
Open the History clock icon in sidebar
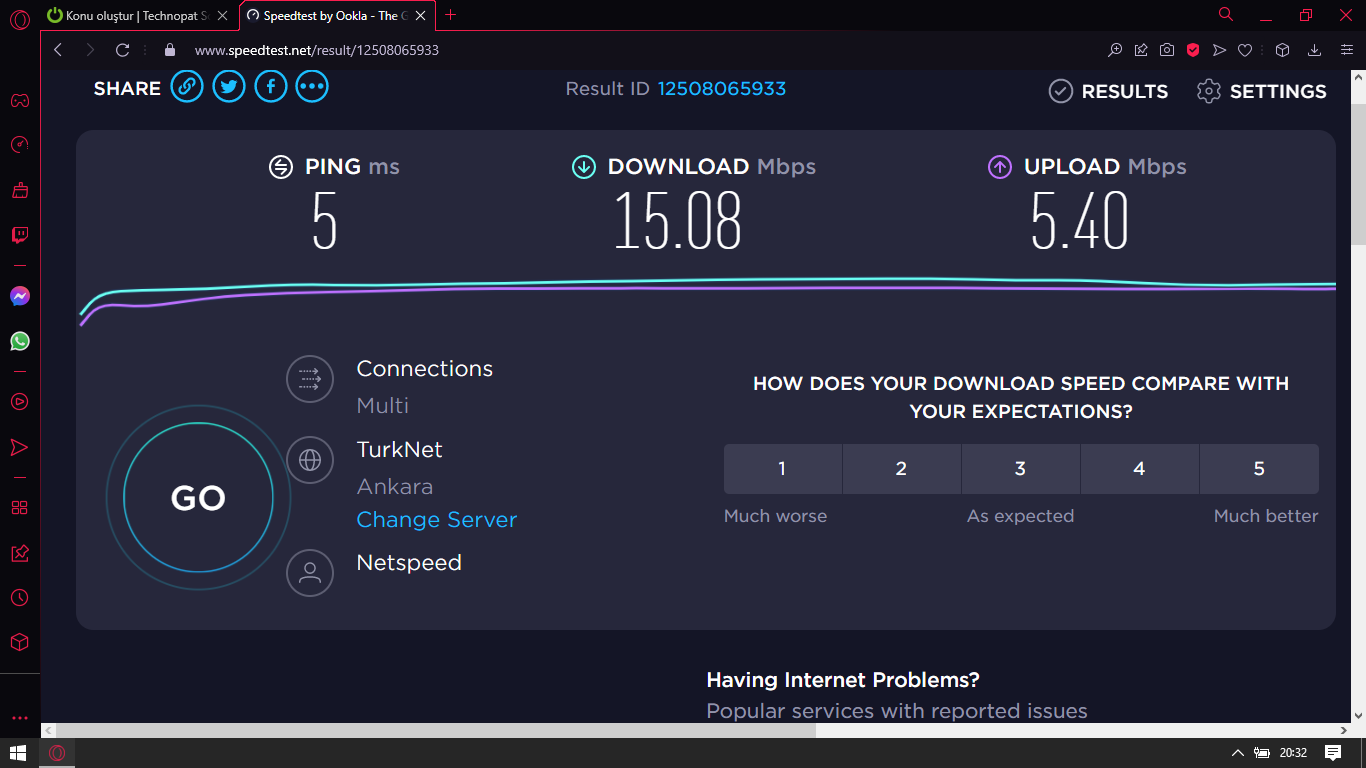click(19, 598)
